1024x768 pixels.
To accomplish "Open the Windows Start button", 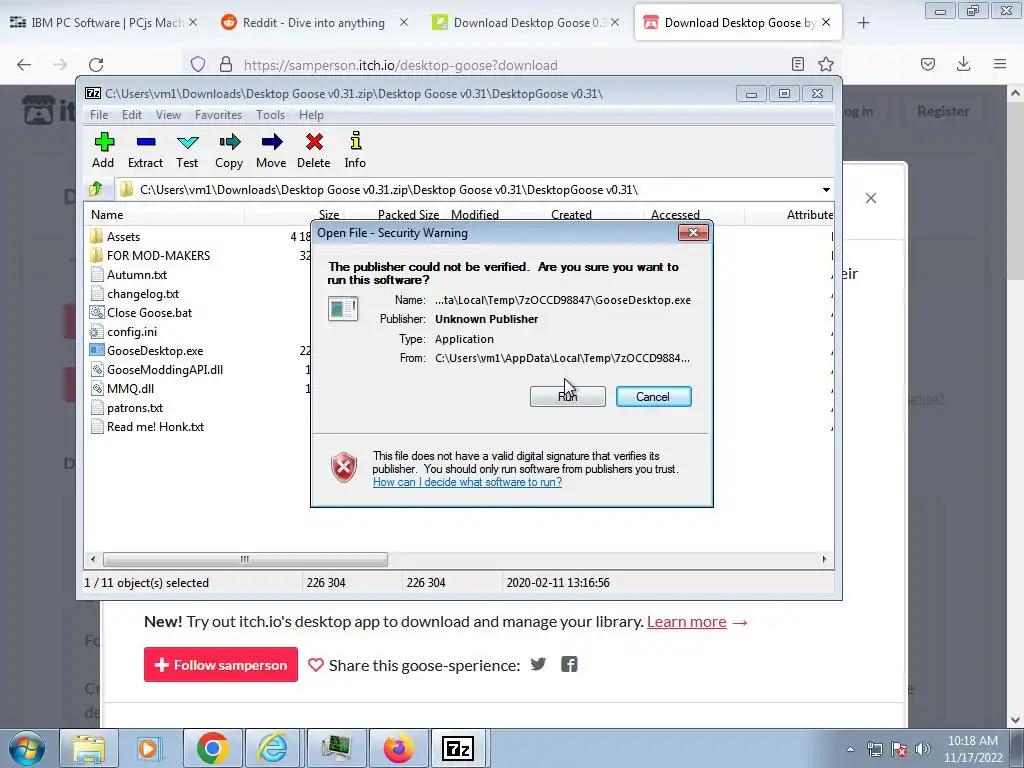I will pyautogui.click(x=27, y=748).
